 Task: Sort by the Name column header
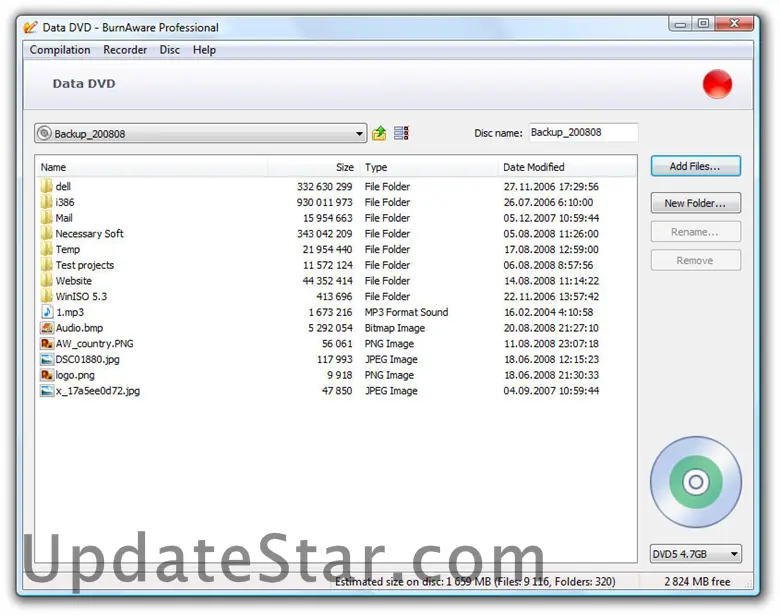click(151, 167)
